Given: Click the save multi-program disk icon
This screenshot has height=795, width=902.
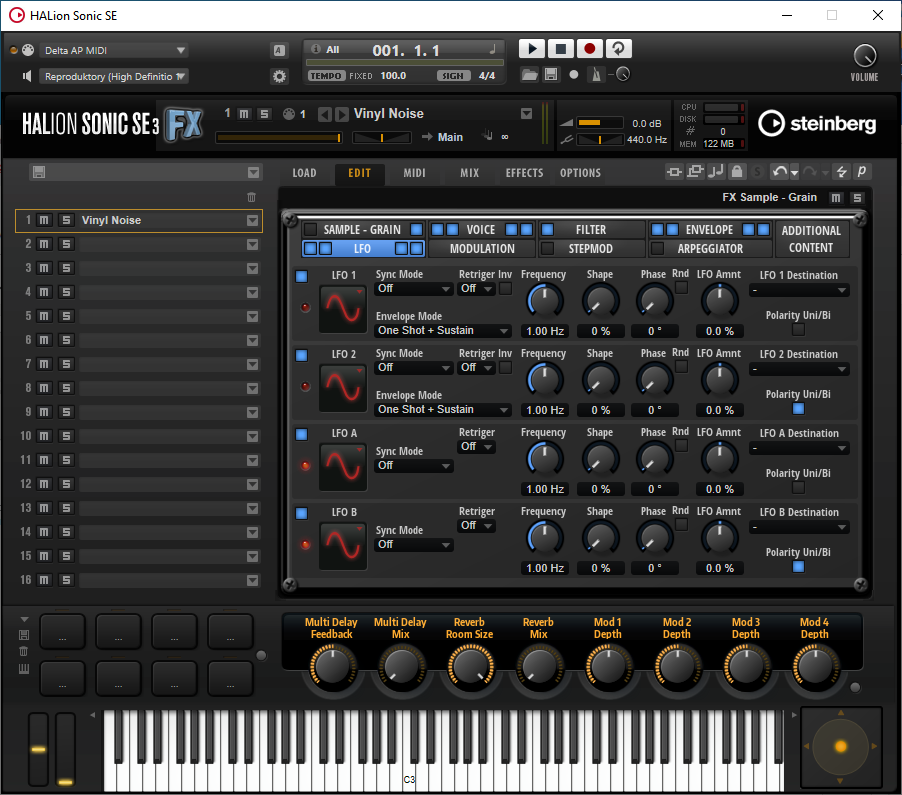Looking at the screenshot, I should tap(39, 172).
